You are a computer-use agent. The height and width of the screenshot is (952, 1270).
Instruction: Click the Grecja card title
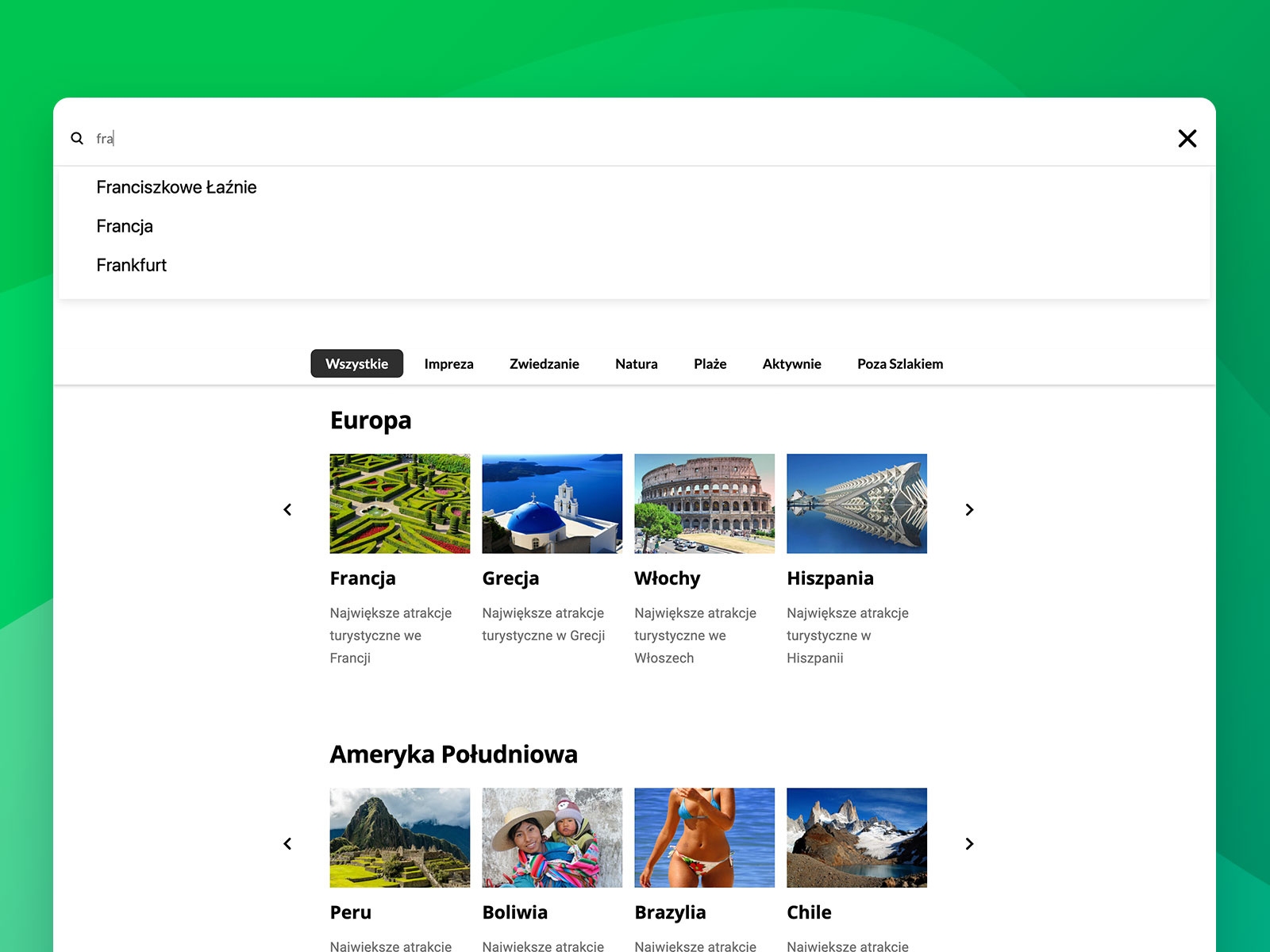[x=510, y=578]
